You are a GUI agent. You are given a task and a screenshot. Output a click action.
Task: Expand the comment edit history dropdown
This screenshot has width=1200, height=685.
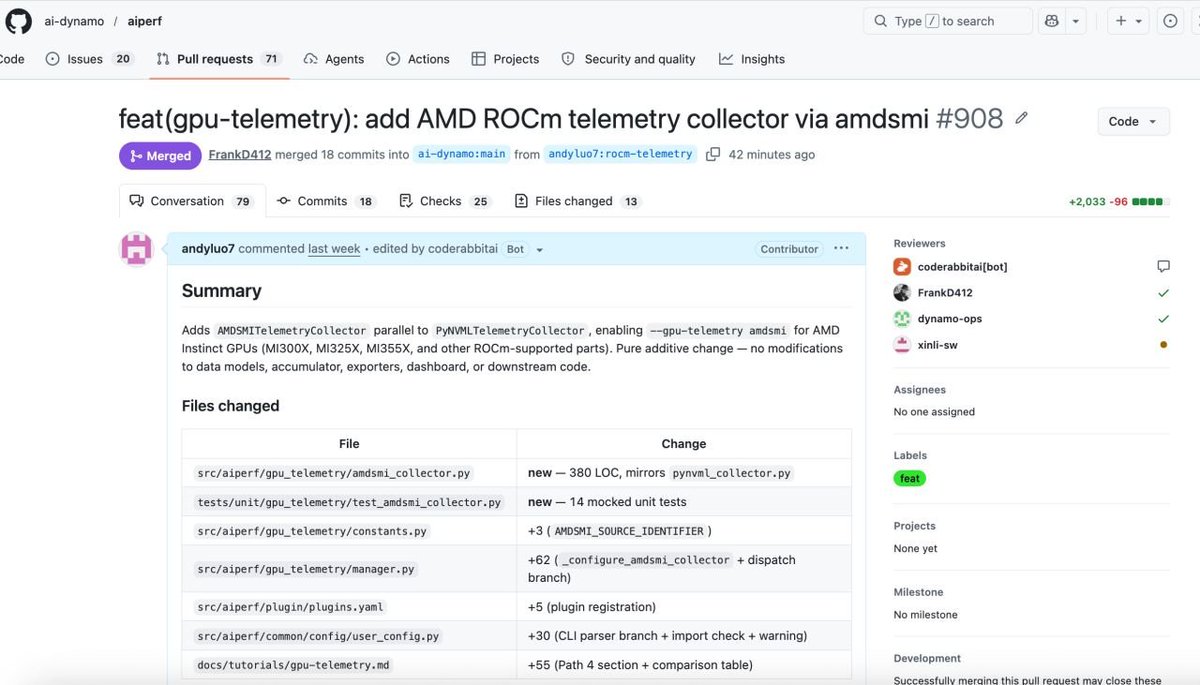click(540, 250)
